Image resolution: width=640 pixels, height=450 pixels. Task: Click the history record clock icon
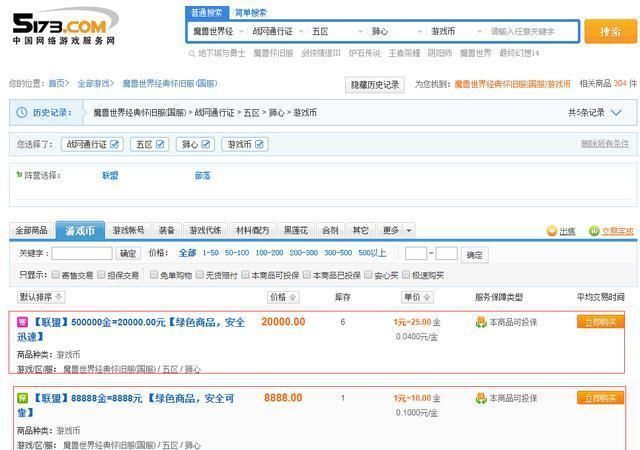tap(22, 112)
